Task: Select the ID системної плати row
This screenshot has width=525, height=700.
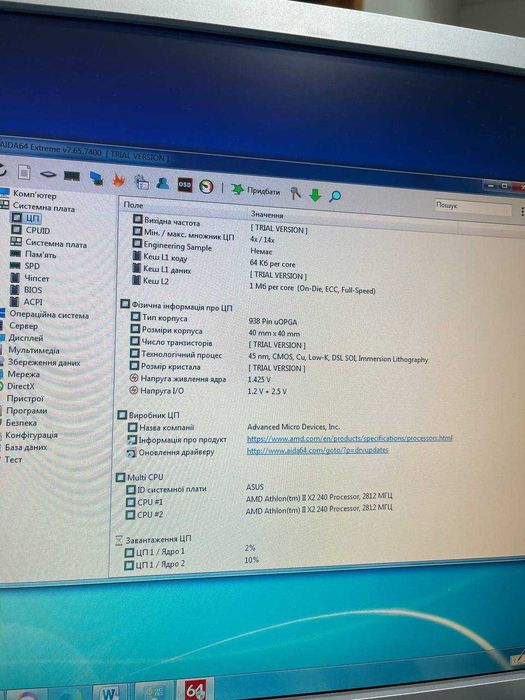Action: (x=196, y=488)
